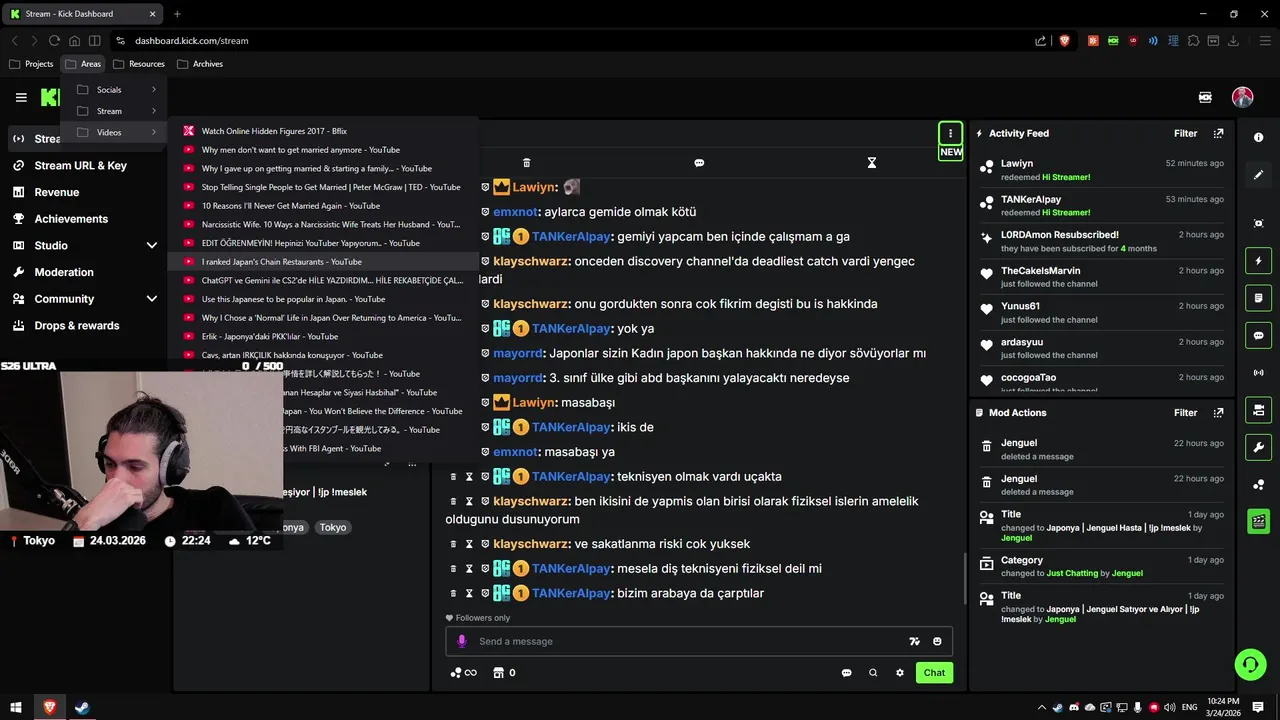
Task: Open the hamburger menu beside the Kick logo
Action: (21, 97)
